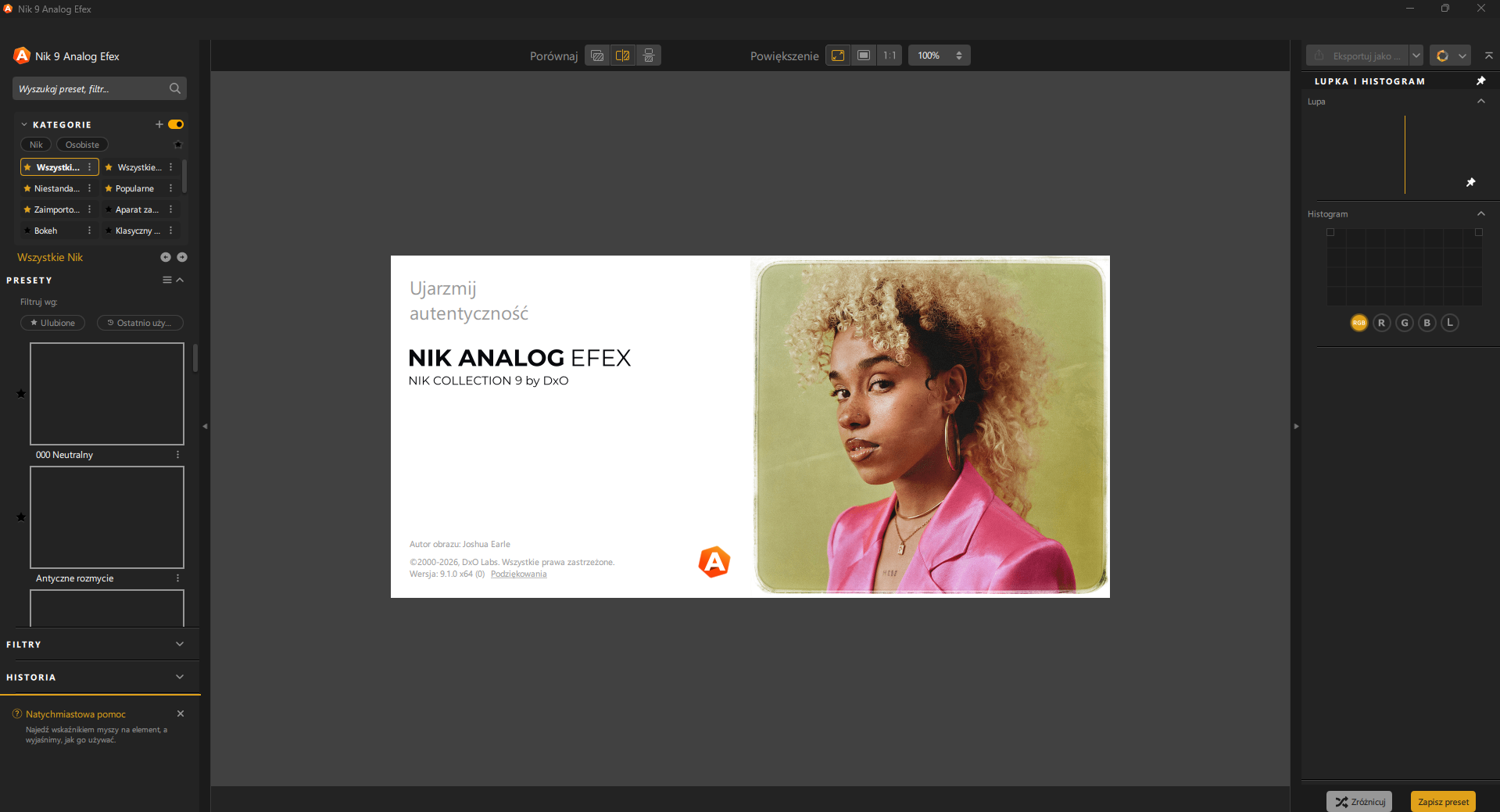Toggle favorite star for 000 Neutralny preset

tap(21, 394)
